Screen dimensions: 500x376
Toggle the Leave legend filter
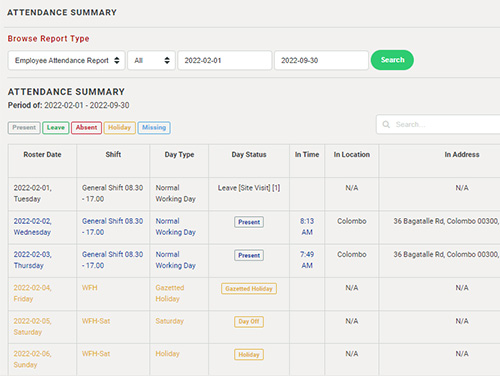click(x=56, y=128)
